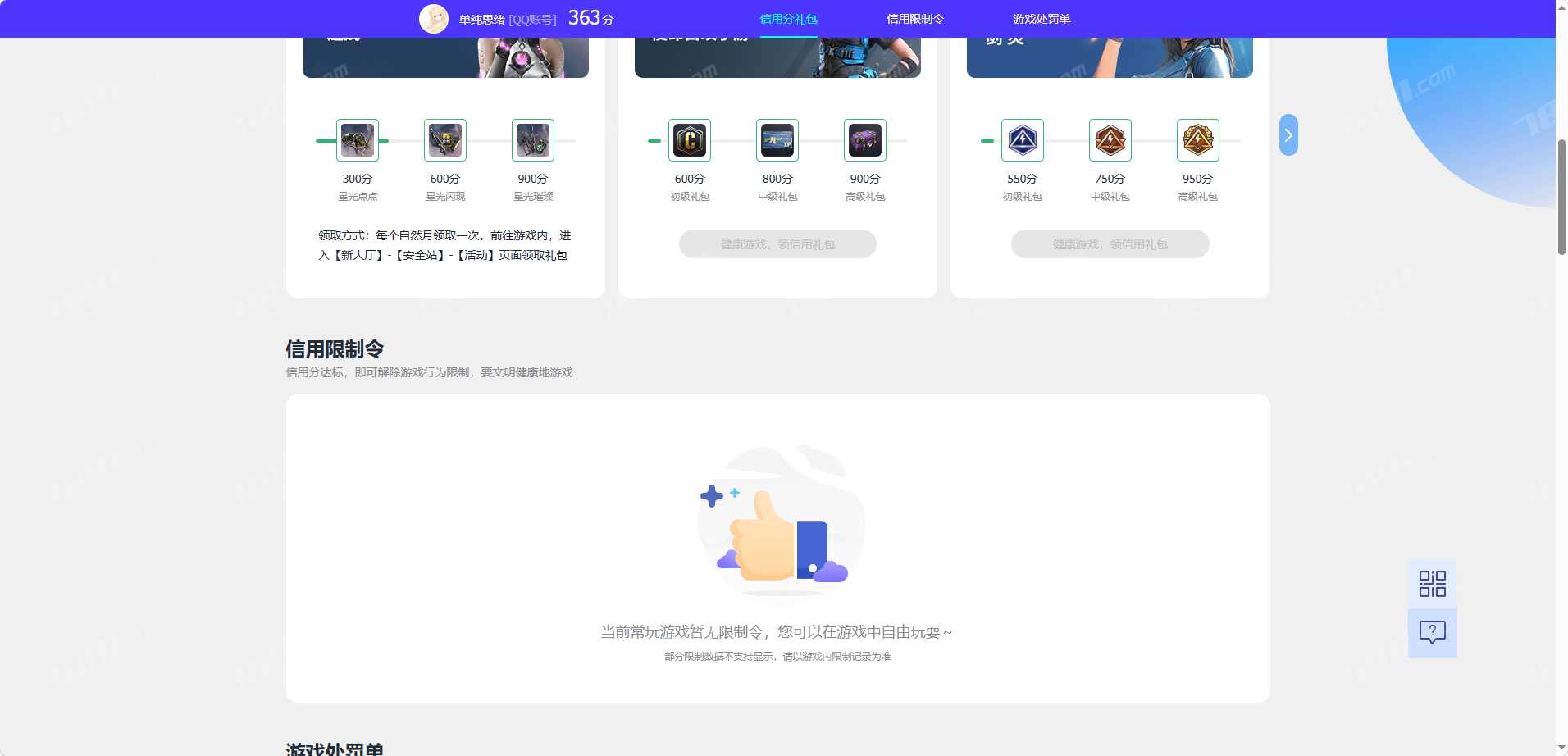This screenshot has width=1568, height=756.
Task: Select the 800分 中级礼包 weapon icon
Action: coord(777,140)
